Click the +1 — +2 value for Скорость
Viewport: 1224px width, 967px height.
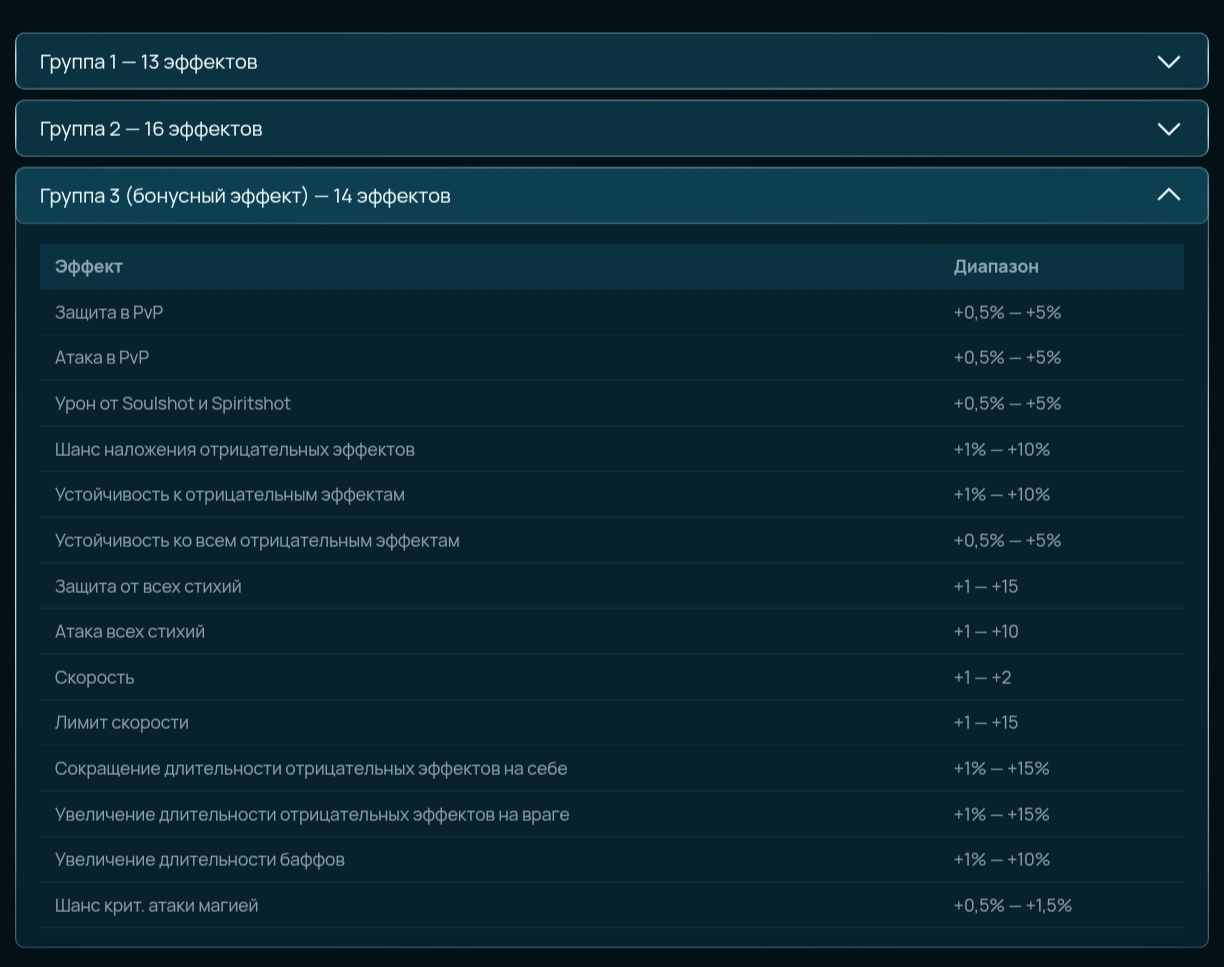tap(982, 677)
